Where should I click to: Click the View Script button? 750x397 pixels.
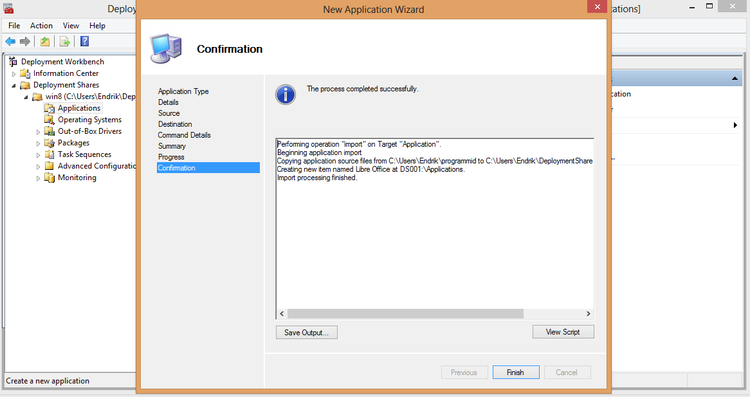click(563, 332)
